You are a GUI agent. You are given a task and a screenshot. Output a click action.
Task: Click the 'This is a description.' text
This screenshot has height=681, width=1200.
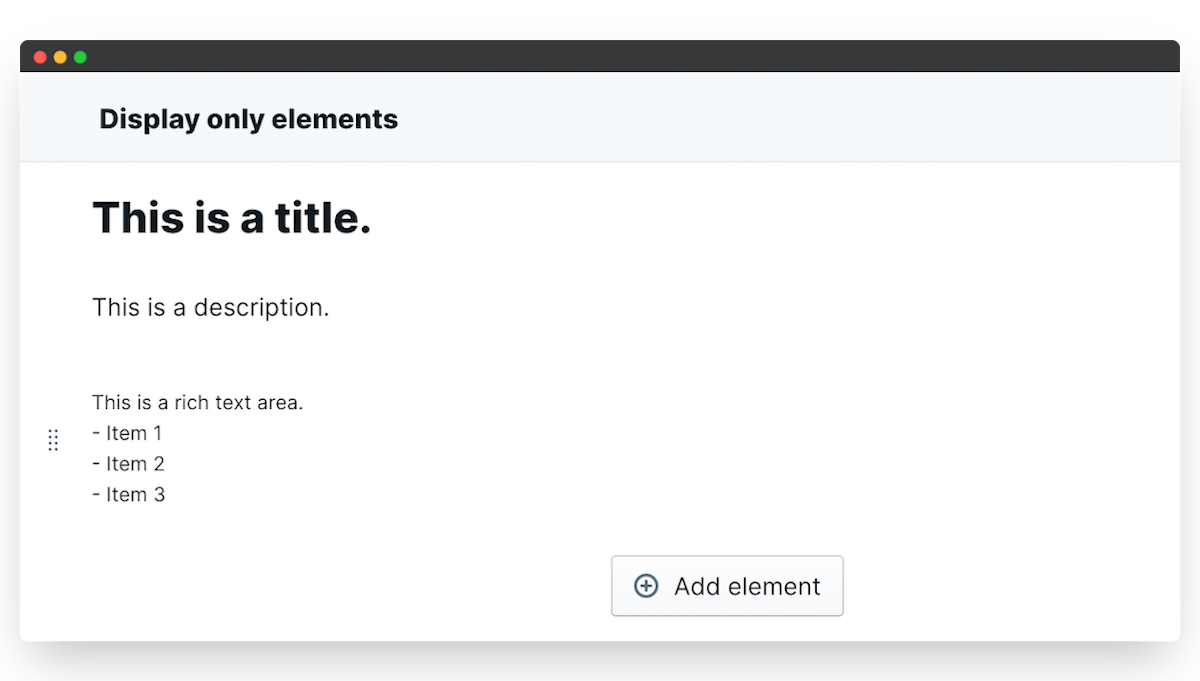210,307
